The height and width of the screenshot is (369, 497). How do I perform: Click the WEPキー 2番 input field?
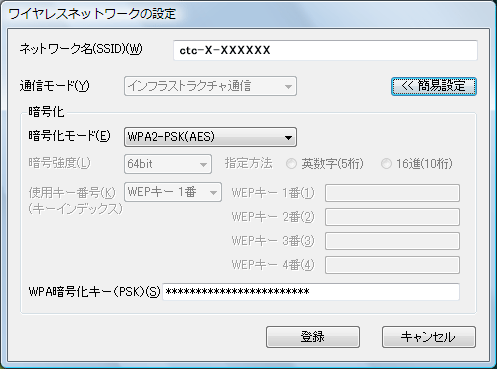pyautogui.click(x=392, y=217)
